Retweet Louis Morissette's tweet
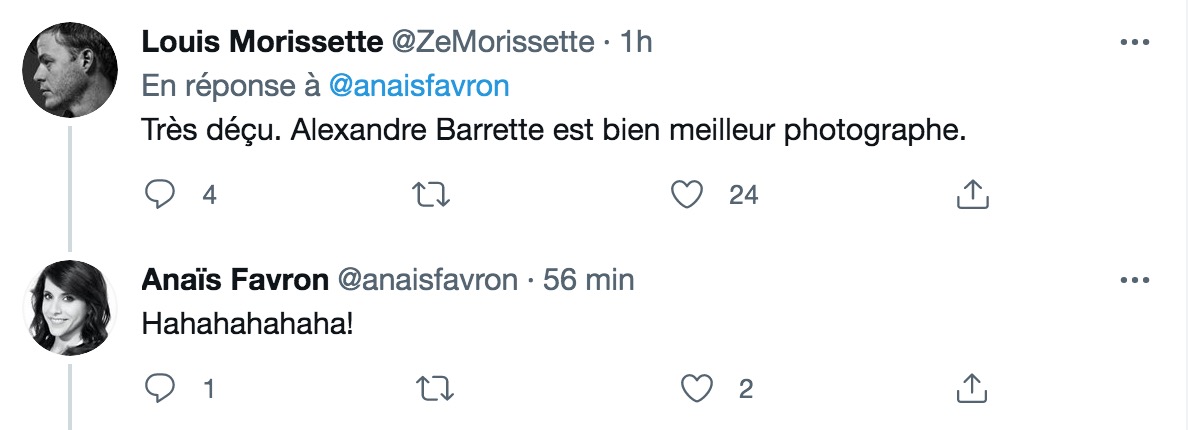The width and height of the screenshot is (1188, 430). 431,195
